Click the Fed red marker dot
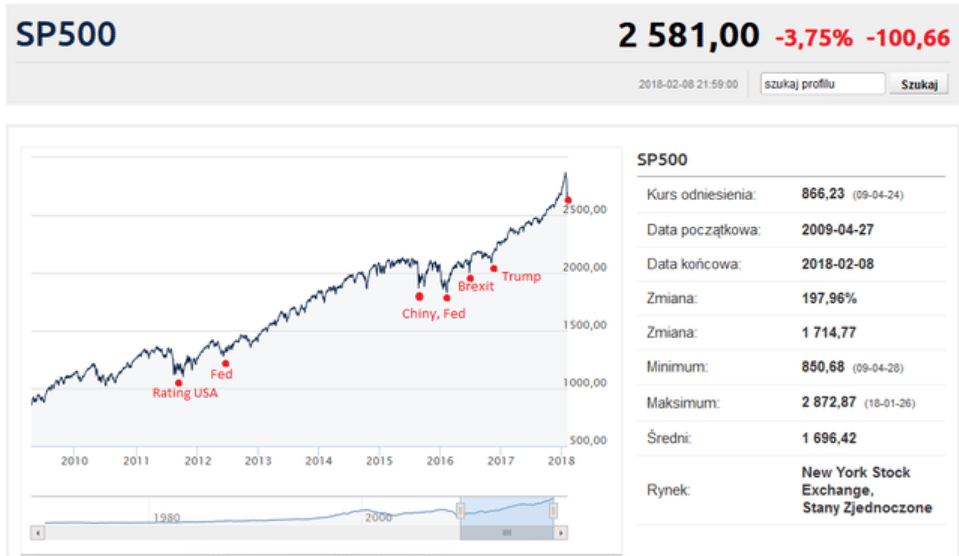This screenshot has height=556, width=959. click(x=226, y=363)
